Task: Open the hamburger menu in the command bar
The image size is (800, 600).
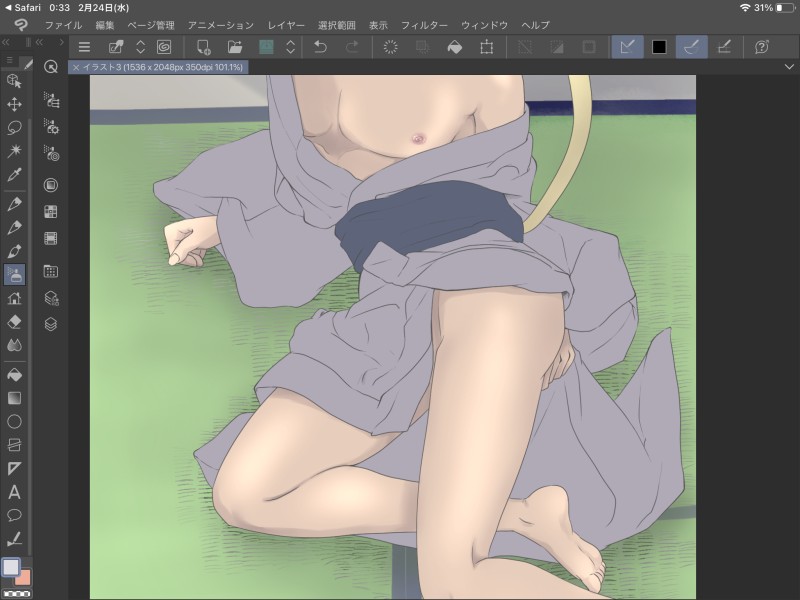Action: 84,47
